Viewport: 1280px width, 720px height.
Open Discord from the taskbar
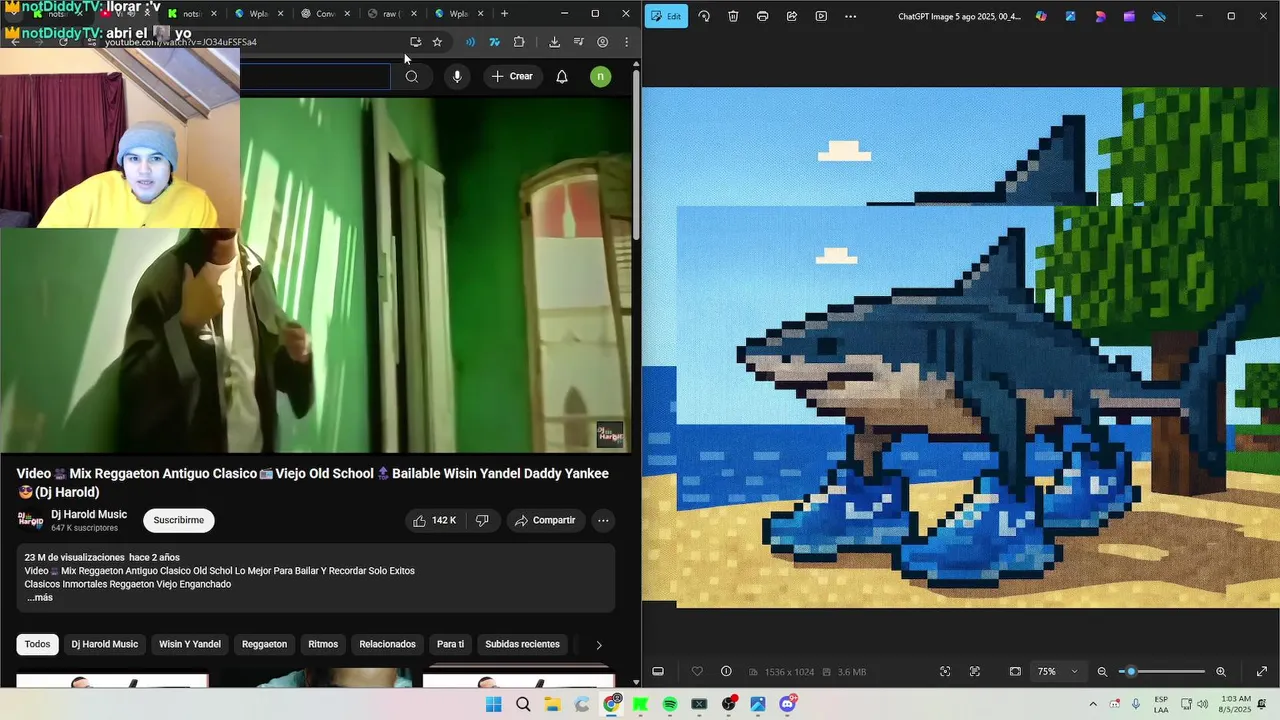coord(787,704)
